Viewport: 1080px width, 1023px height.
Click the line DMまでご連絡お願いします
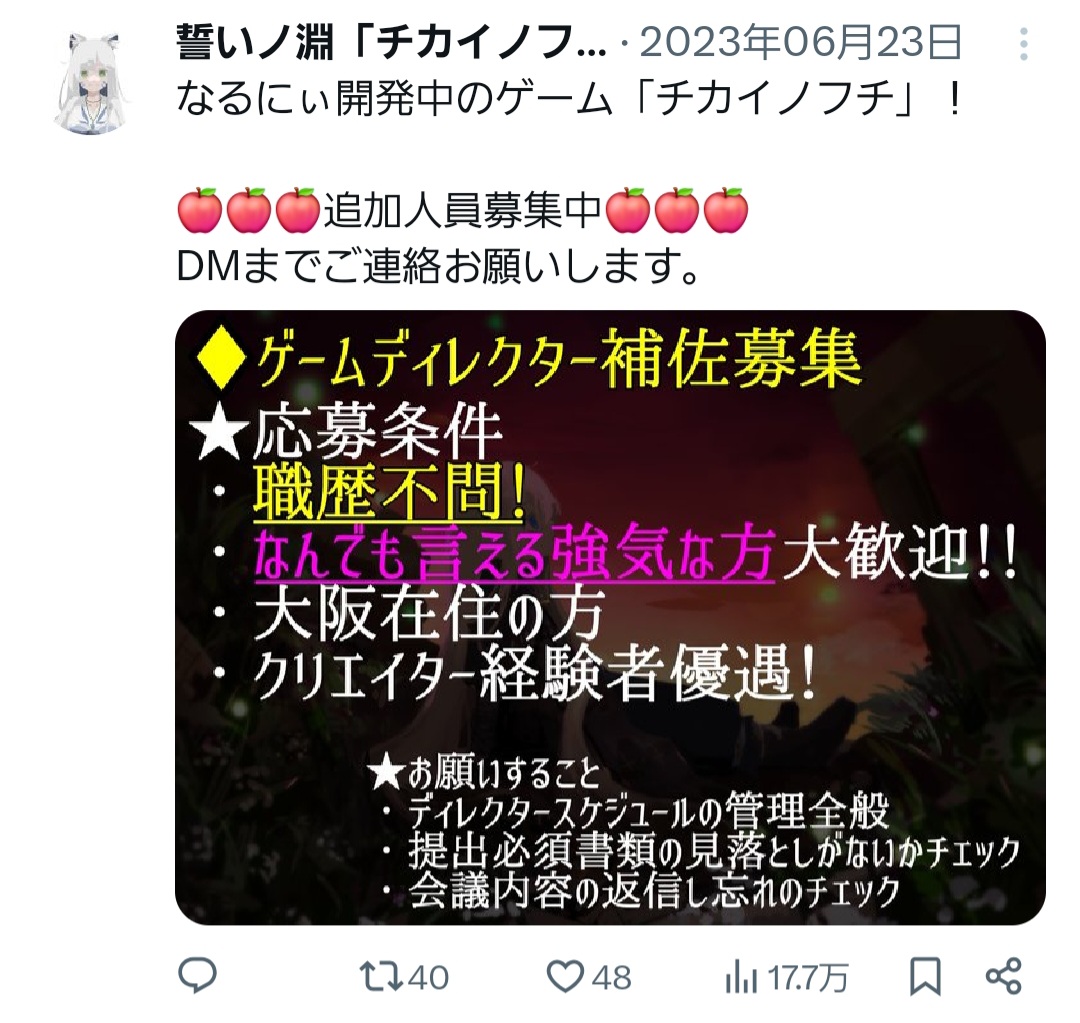coord(438,266)
